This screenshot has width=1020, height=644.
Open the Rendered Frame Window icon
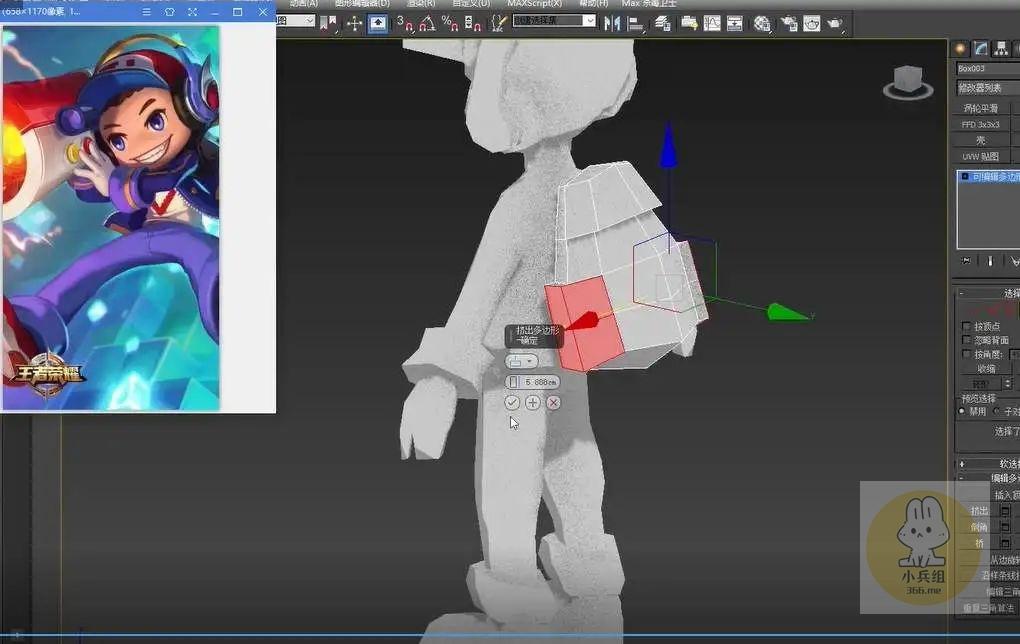(x=811, y=24)
